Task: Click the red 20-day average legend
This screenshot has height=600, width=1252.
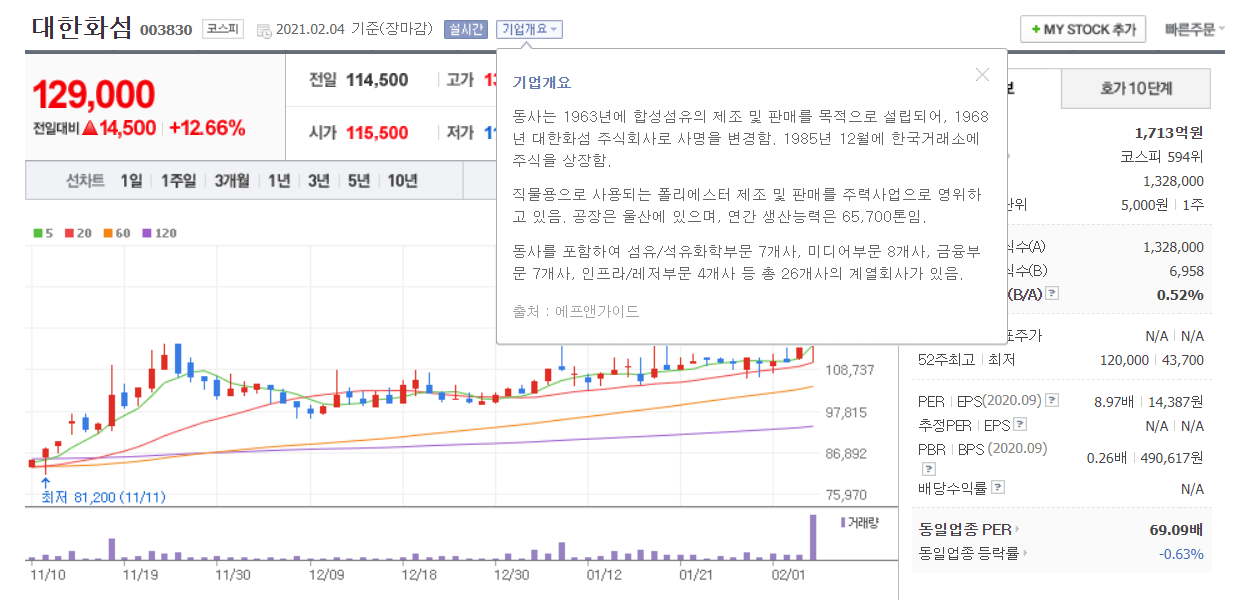Action: coord(78,233)
